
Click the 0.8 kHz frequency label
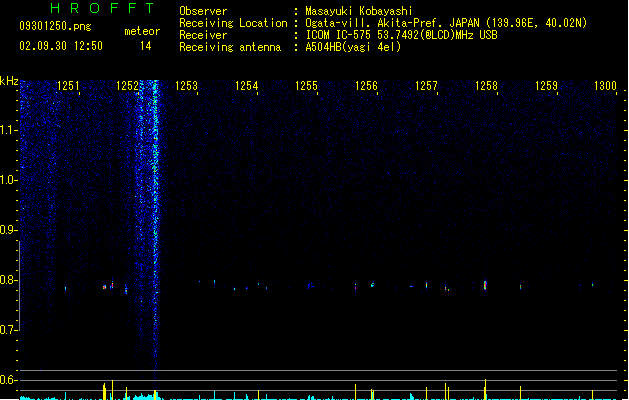pyautogui.click(x=8, y=280)
